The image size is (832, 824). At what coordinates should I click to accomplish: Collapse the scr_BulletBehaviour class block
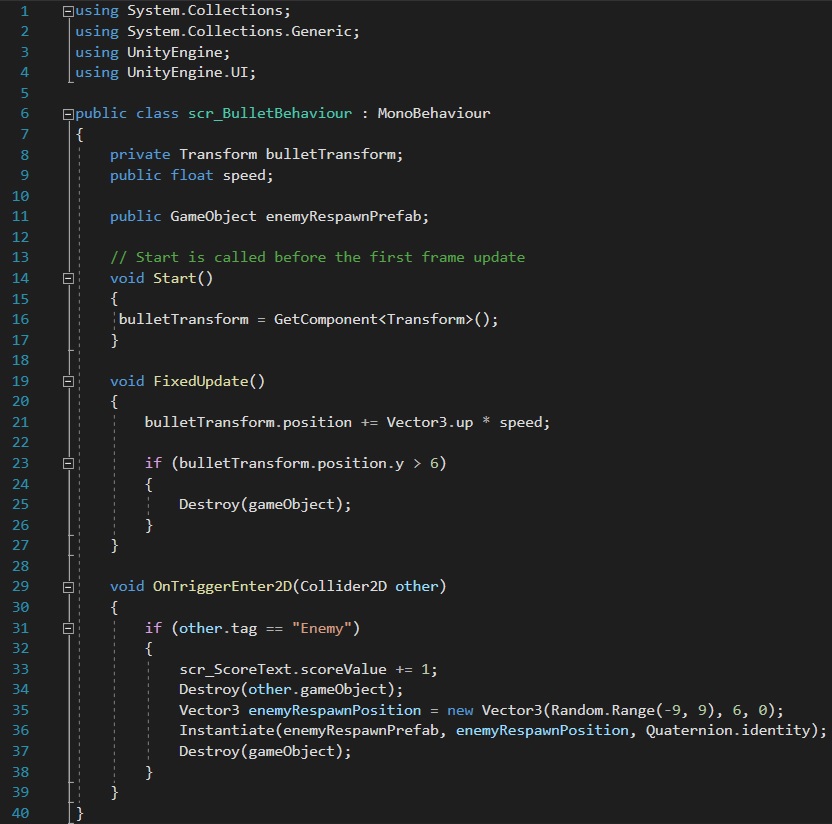coord(68,114)
